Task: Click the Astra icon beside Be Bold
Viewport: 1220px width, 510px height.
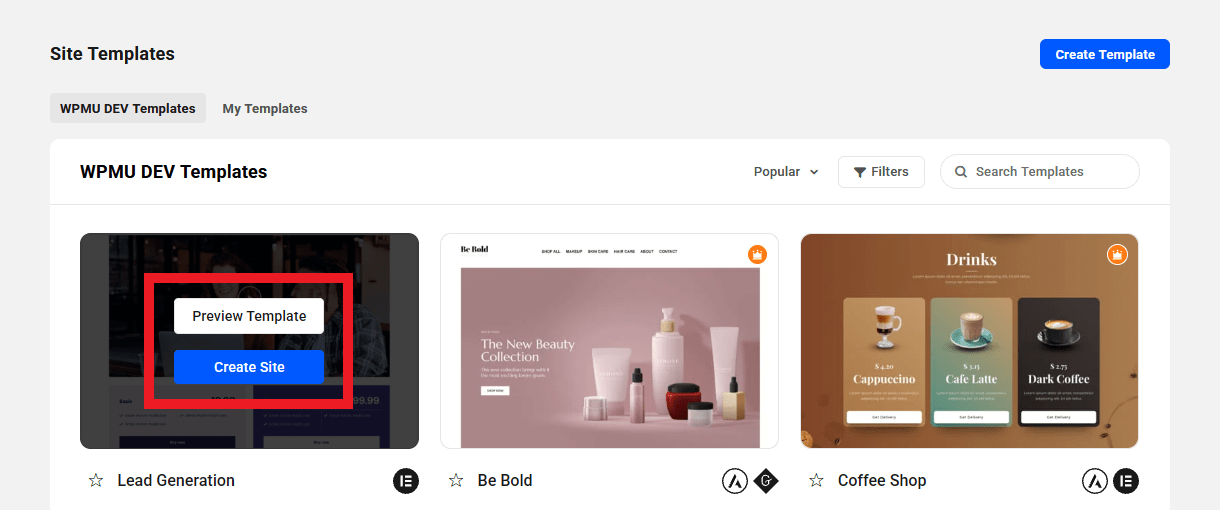Action: pyautogui.click(x=735, y=481)
